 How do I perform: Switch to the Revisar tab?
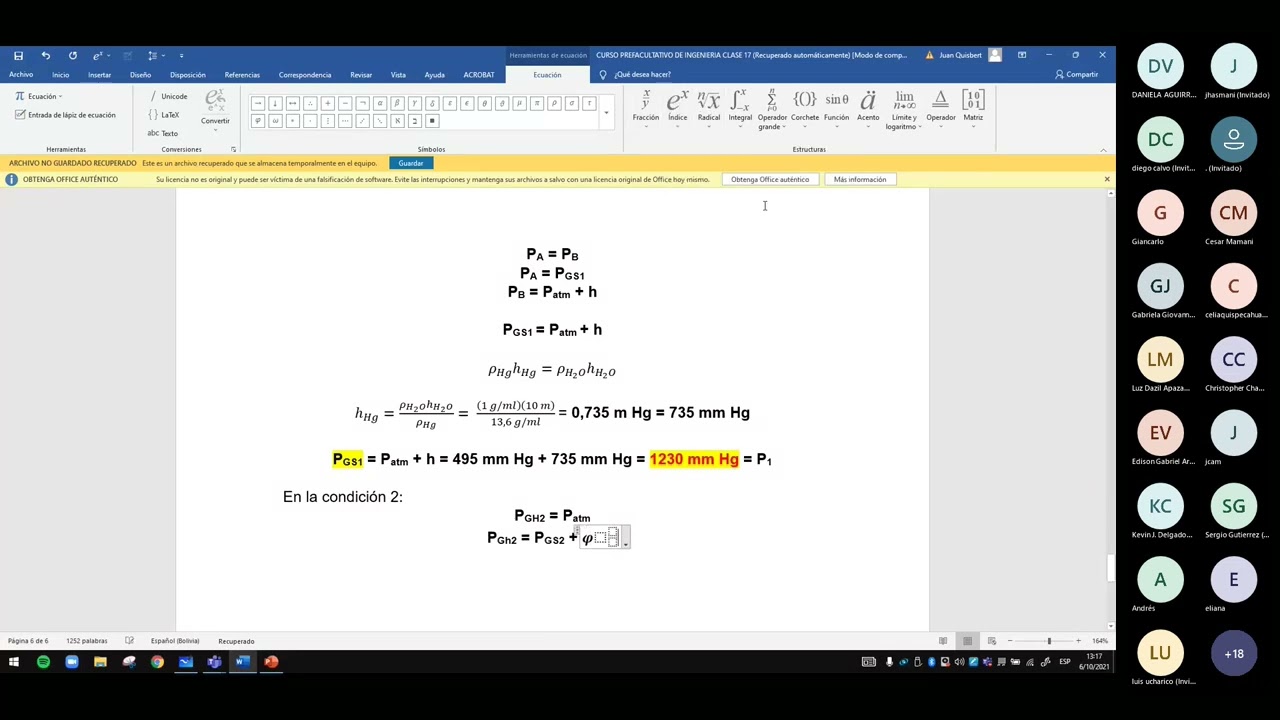pos(361,75)
